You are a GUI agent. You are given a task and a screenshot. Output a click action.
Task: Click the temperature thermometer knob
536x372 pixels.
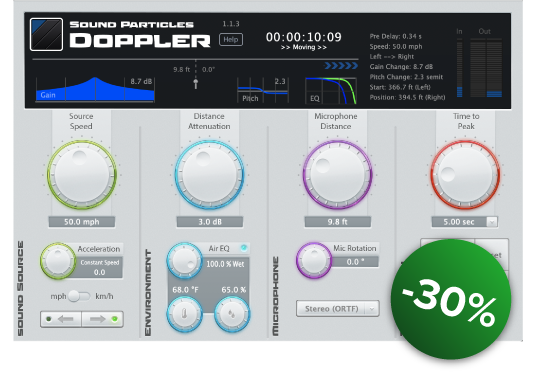pos(185,314)
